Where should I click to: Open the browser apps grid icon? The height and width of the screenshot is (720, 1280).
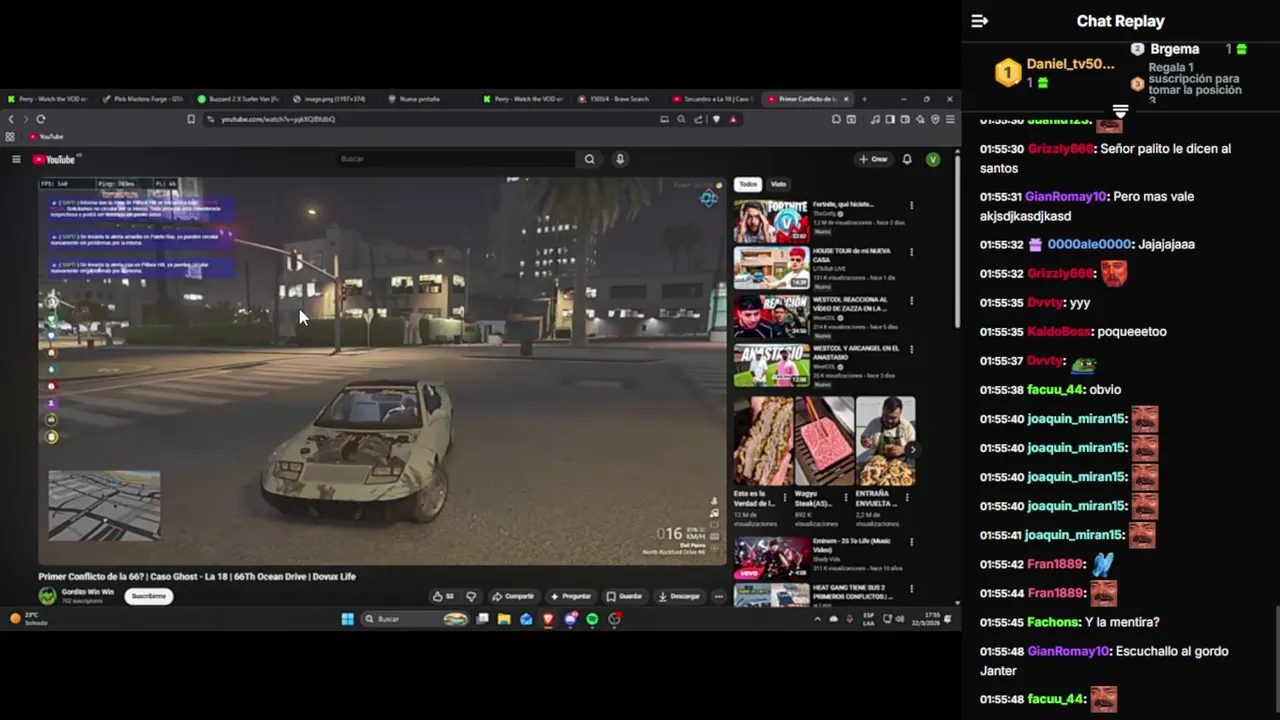(10, 136)
